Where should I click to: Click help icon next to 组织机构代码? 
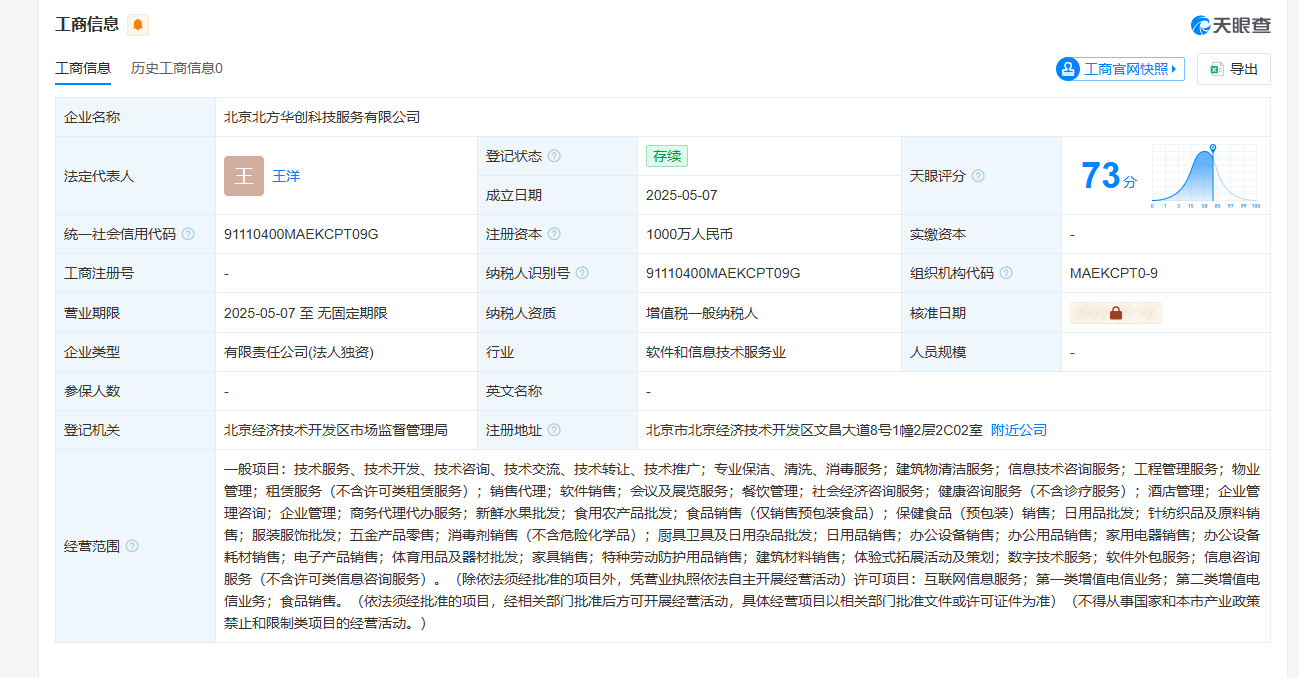(1006, 273)
